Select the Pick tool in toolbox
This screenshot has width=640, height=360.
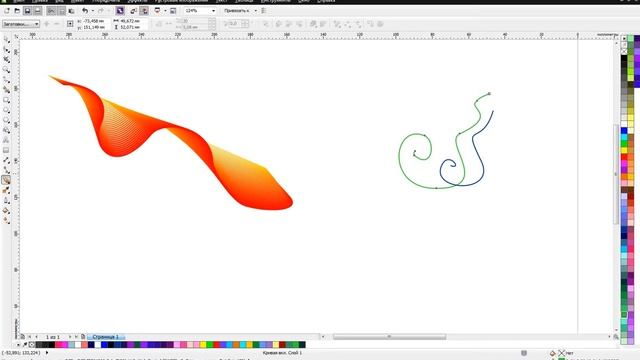[6, 40]
